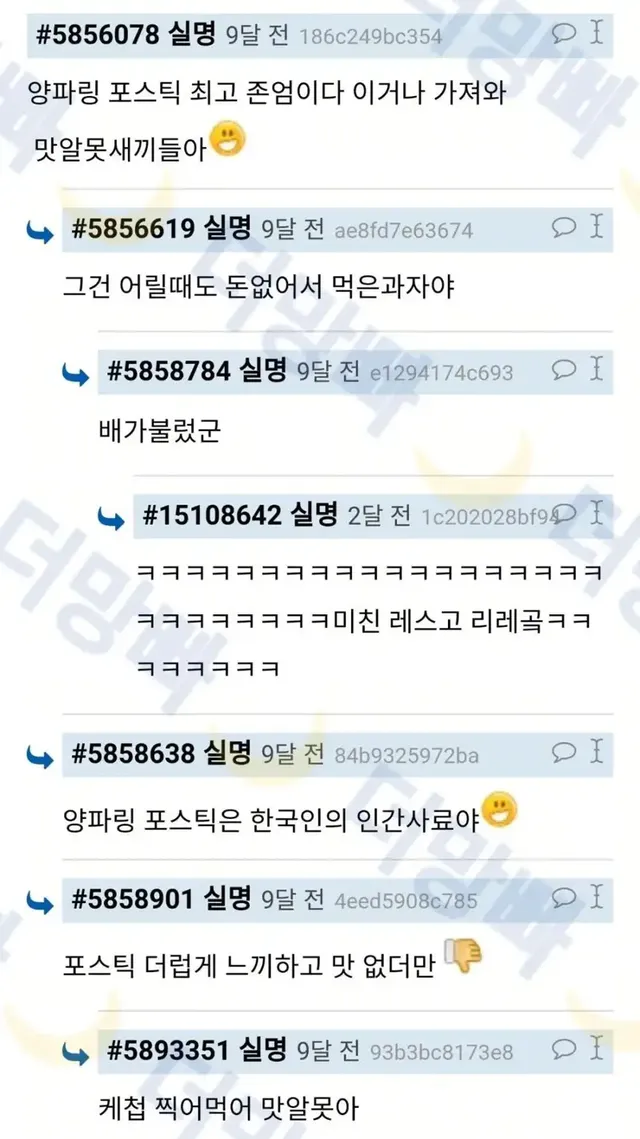Click reply bubble icon on comment #5856078
Screen dimensions: 640x1139
(564, 33)
